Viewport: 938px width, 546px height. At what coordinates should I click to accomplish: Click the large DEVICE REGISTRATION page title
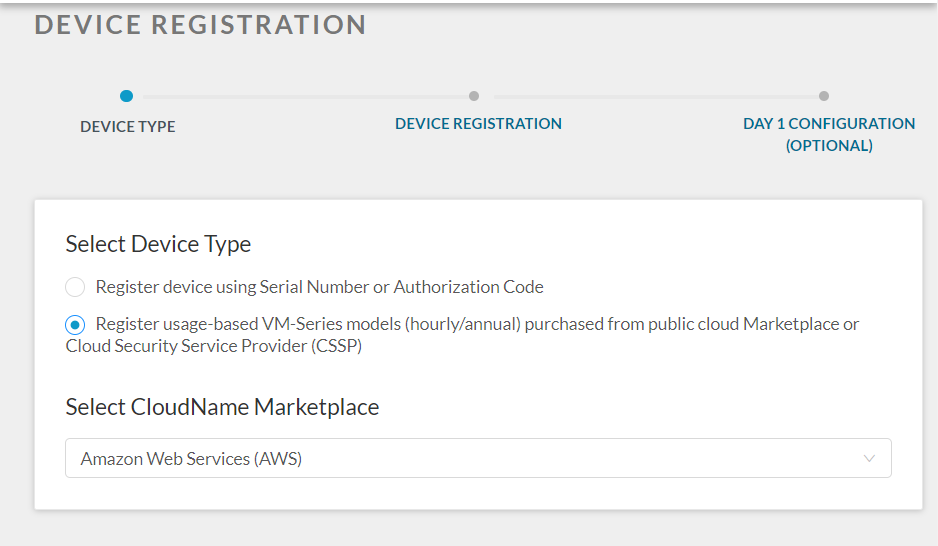pyautogui.click(x=200, y=25)
